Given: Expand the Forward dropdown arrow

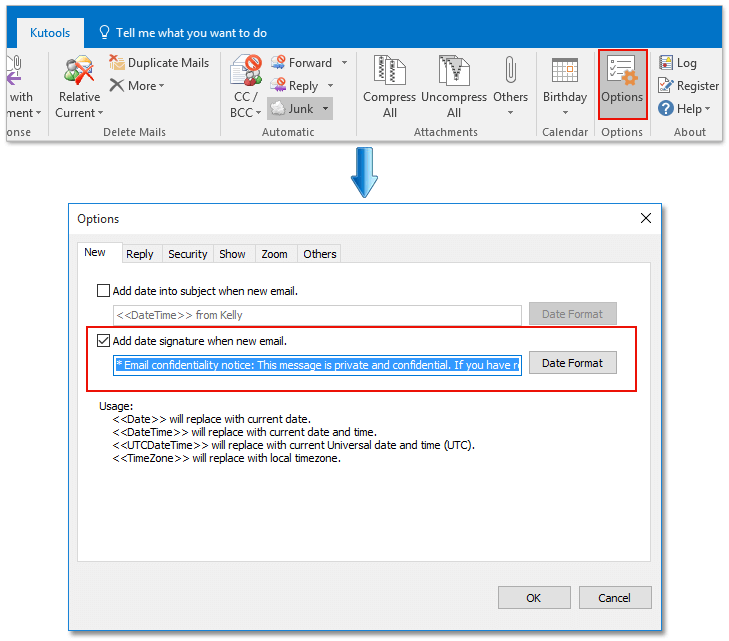Looking at the screenshot, I should click(x=345, y=63).
